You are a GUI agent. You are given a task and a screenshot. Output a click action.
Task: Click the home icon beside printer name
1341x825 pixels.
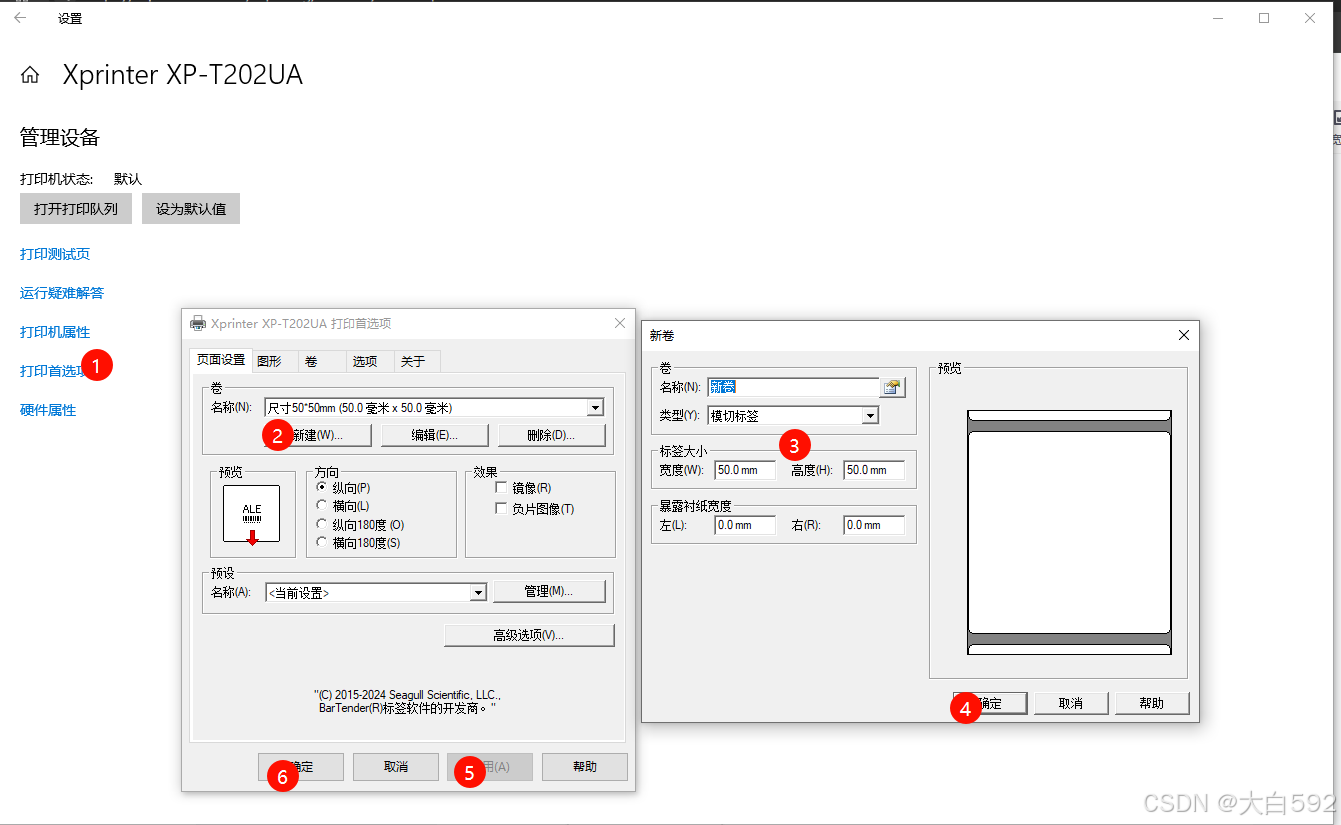pos(31,75)
